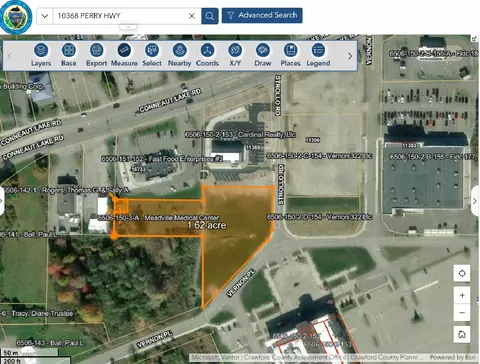This screenshot has width=480, height=364.
Task: Open the Nearby search tool
Action: tap(179, 55)
